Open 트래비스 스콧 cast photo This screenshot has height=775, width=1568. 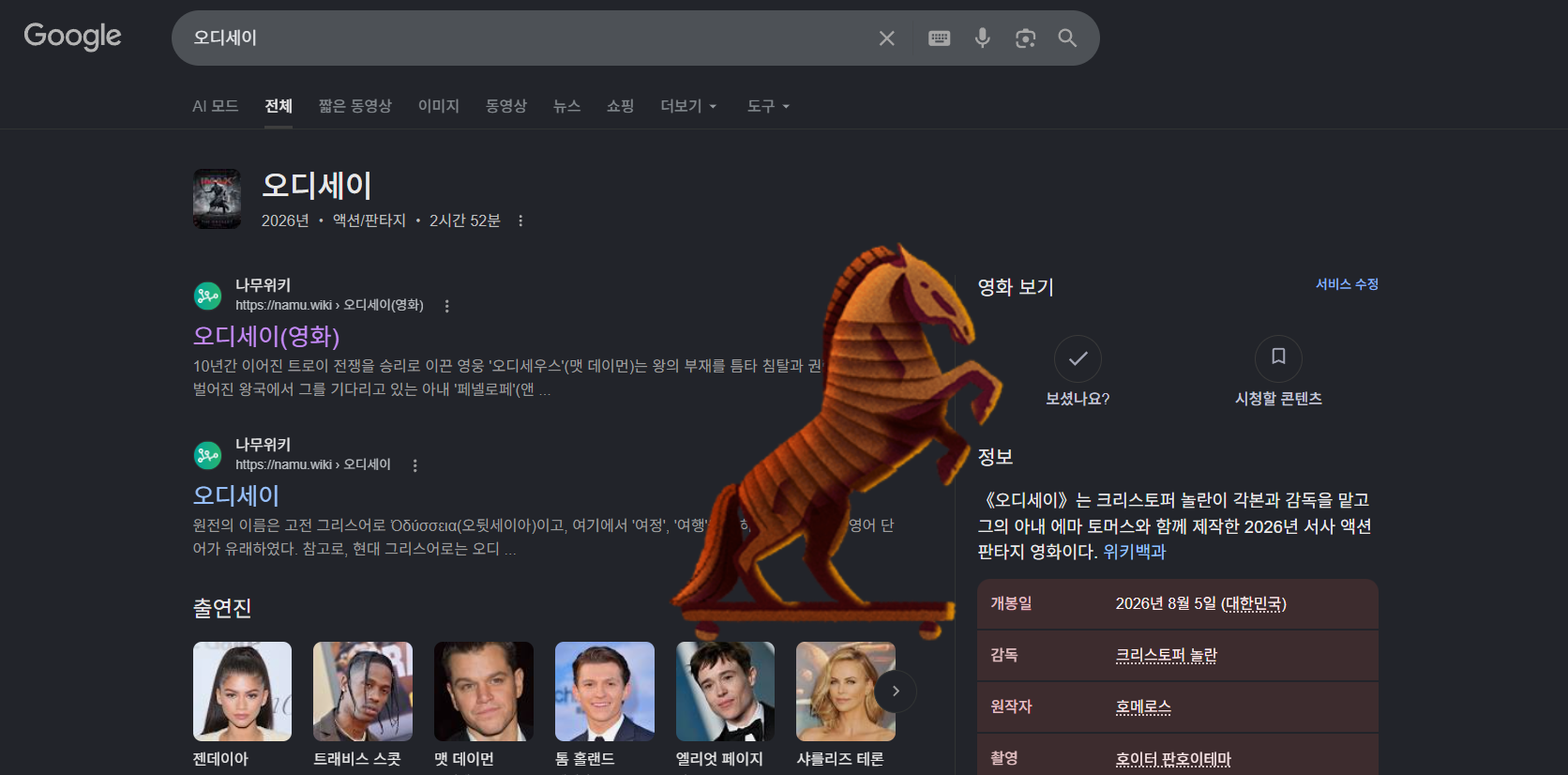[363, 691]
